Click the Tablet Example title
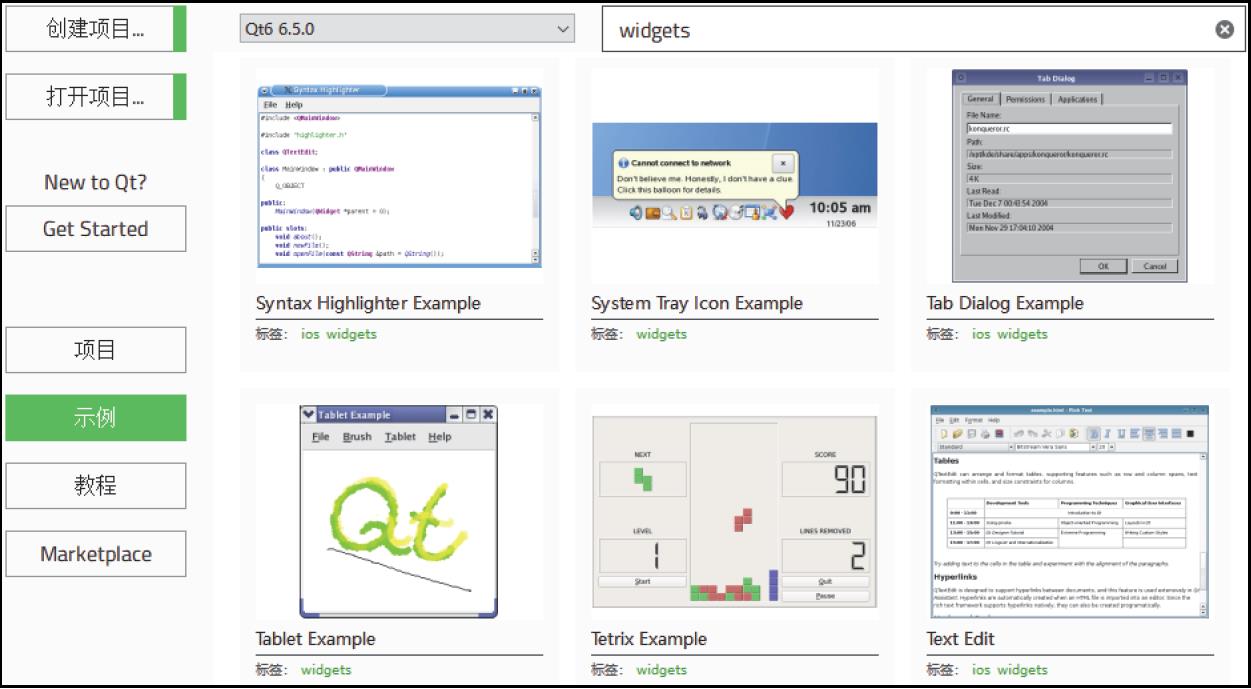This screenshot has height=689, width=1251. [316, 639]
